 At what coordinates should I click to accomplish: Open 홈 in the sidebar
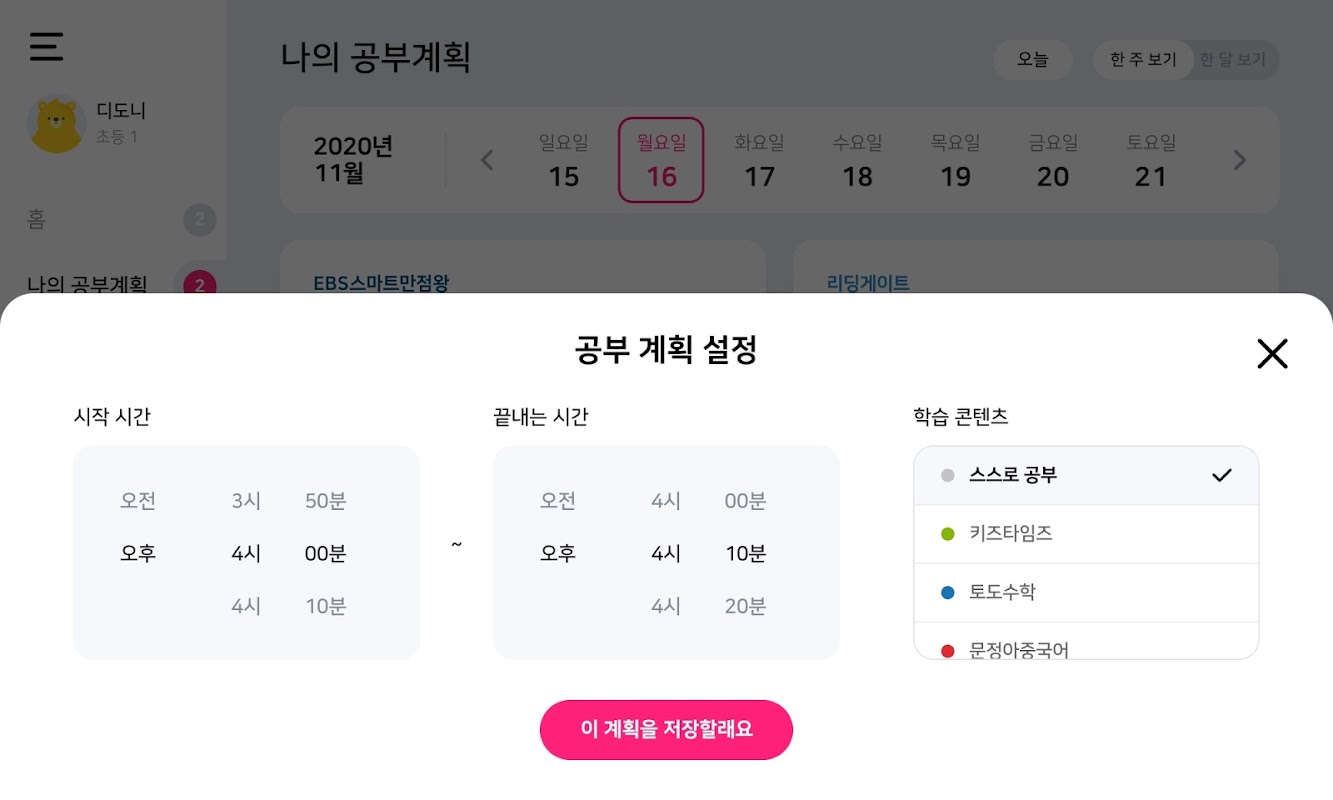click(x=37, y=220)
